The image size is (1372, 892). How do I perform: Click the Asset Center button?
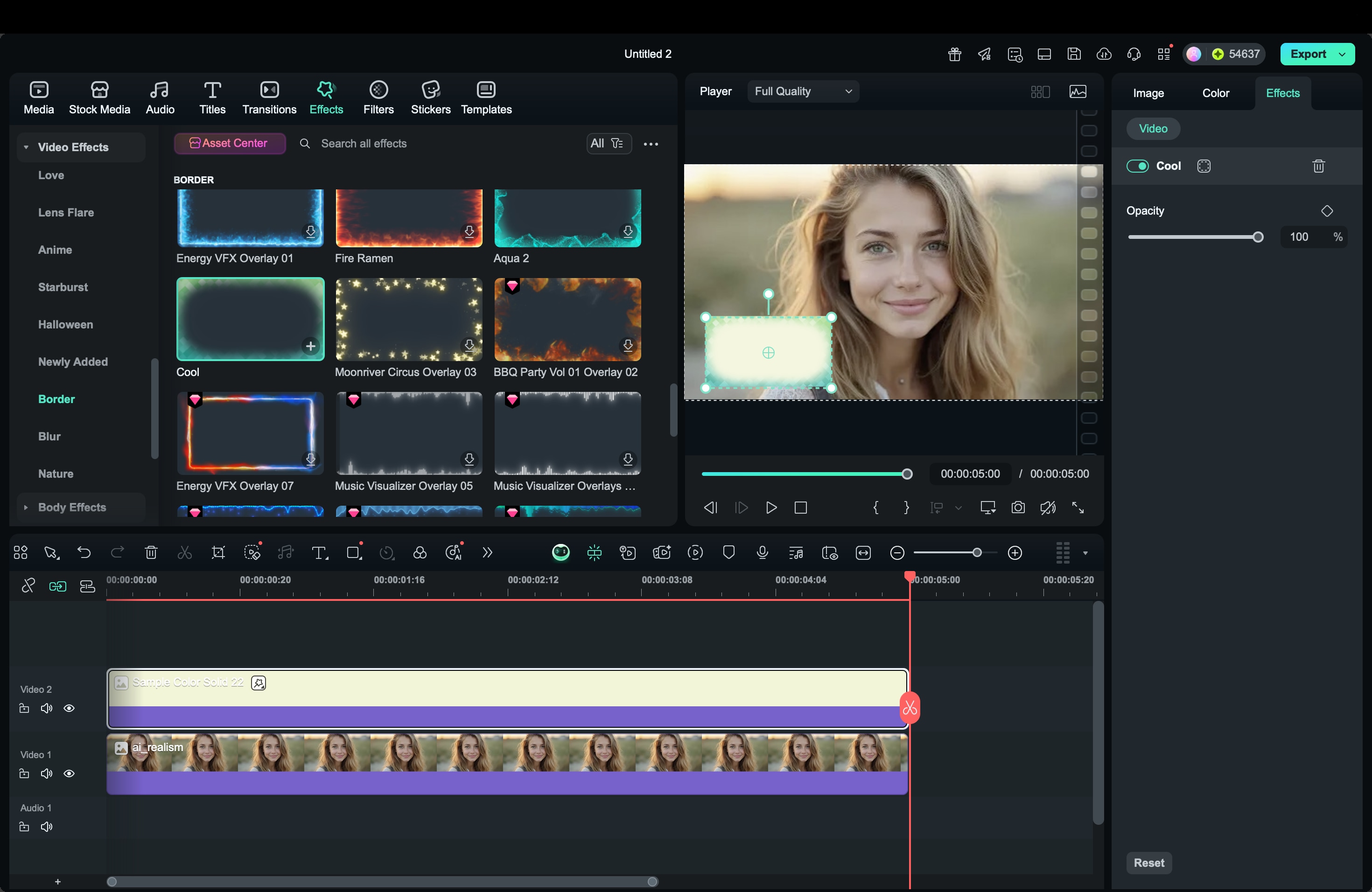(x=230, y=144)
